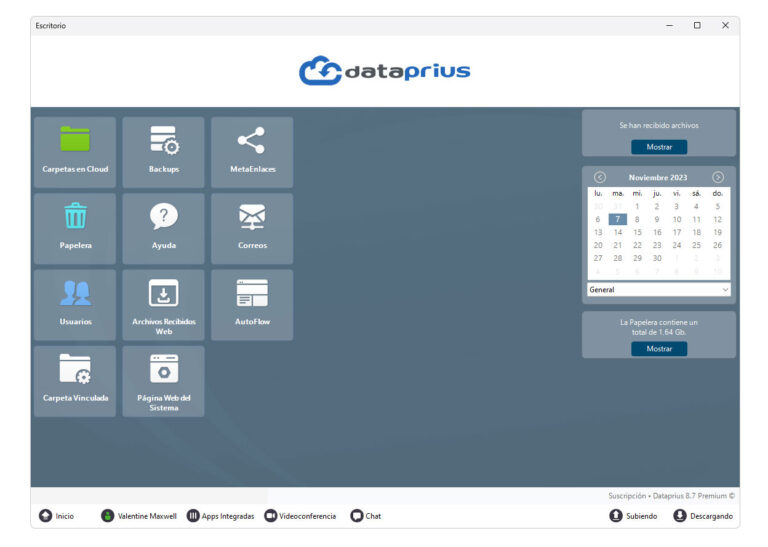Click the Inicio home icon
Image resolution: width=768 pixels, height=547 pixels.
click(46, 516)
